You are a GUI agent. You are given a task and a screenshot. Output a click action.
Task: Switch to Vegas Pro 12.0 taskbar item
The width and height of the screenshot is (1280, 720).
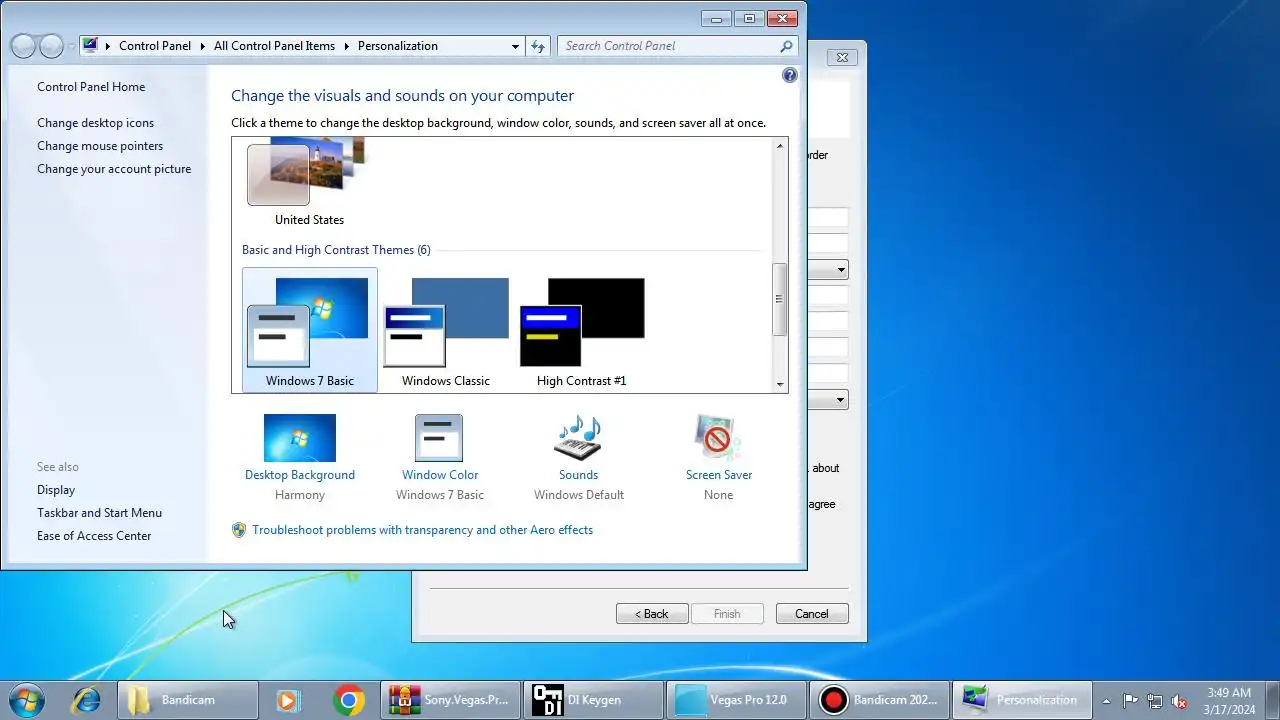pos(736,700)
